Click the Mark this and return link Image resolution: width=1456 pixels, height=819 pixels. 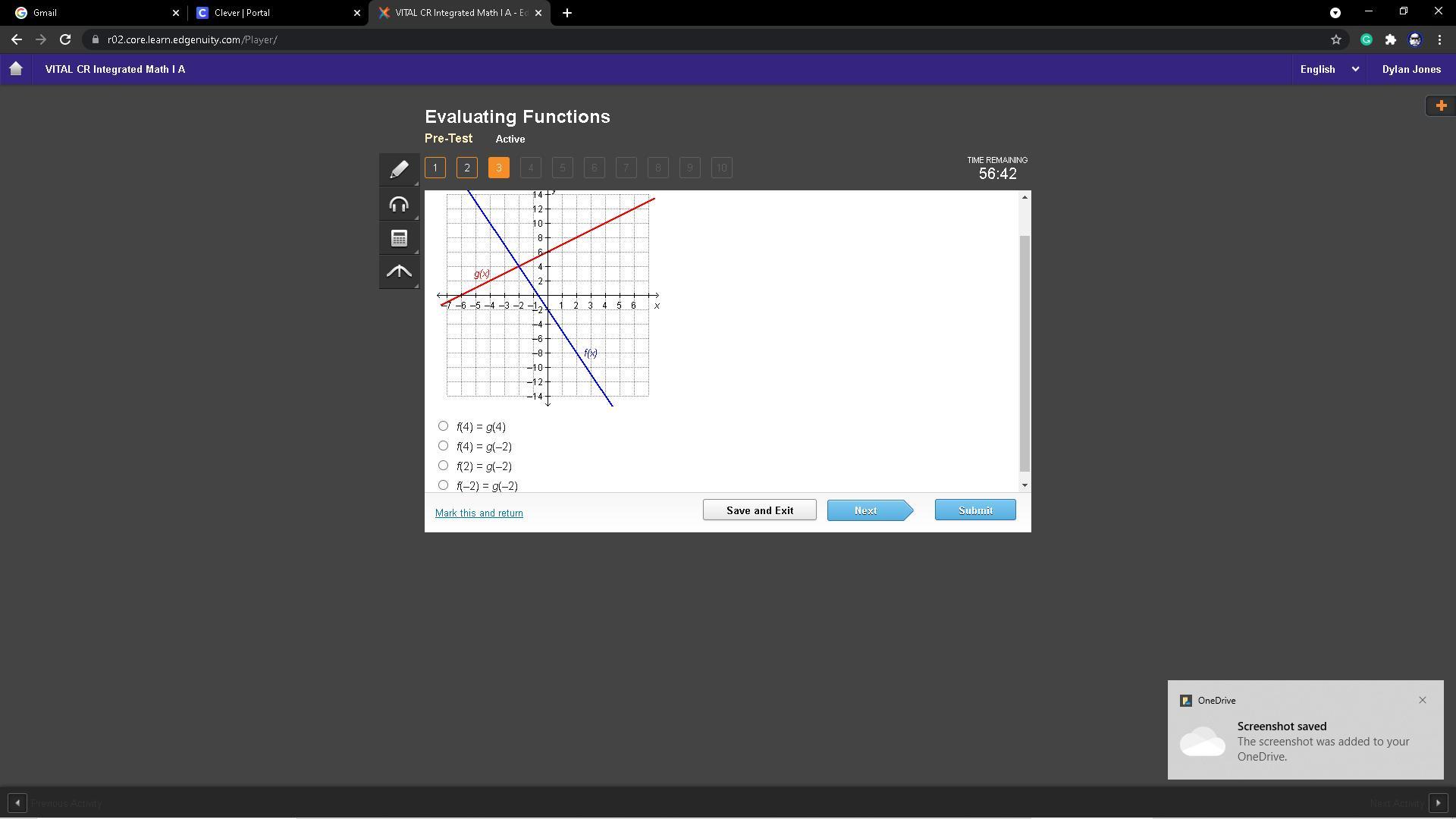click(x=479, y=513)
